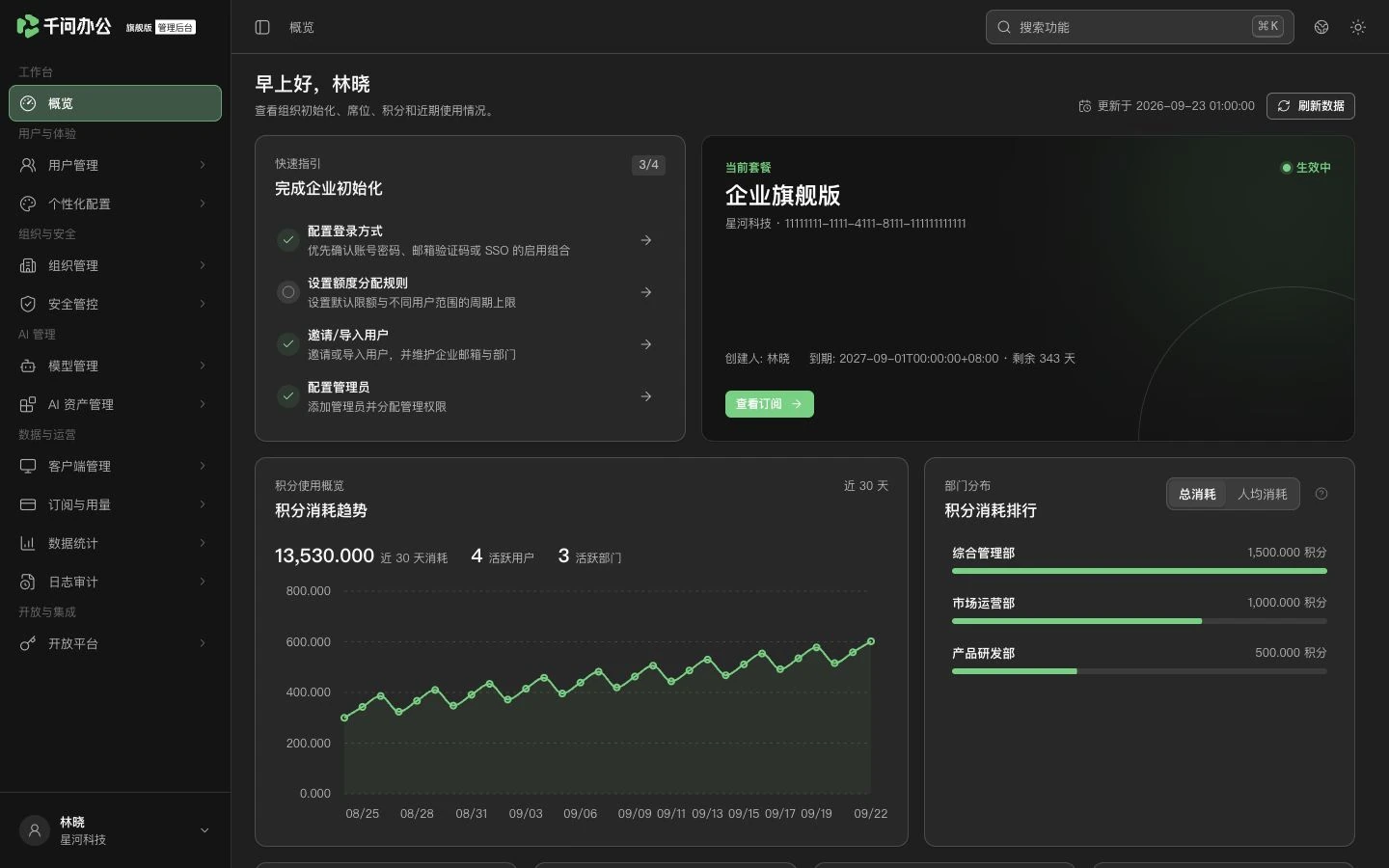Switch ranking to 总消耗

pos(1197,494)
